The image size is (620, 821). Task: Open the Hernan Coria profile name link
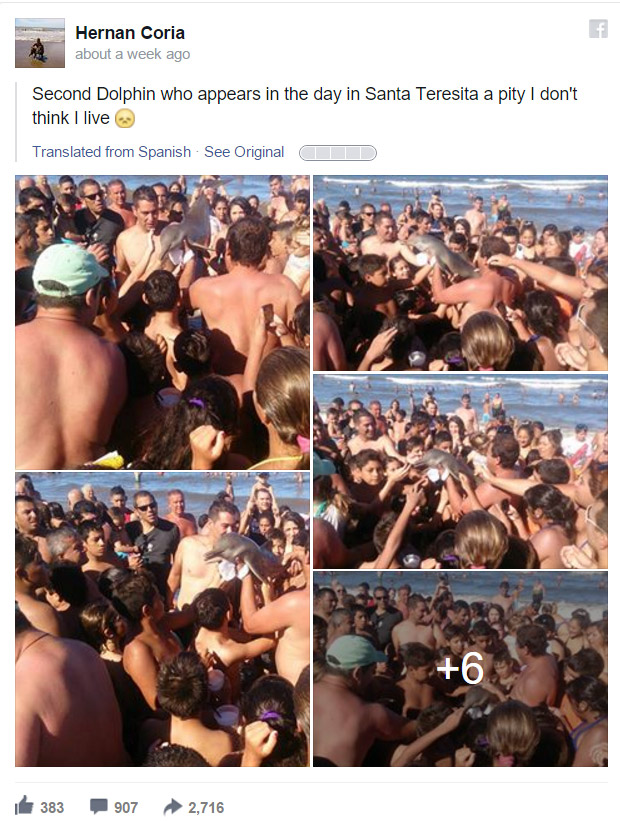point(130,33)
